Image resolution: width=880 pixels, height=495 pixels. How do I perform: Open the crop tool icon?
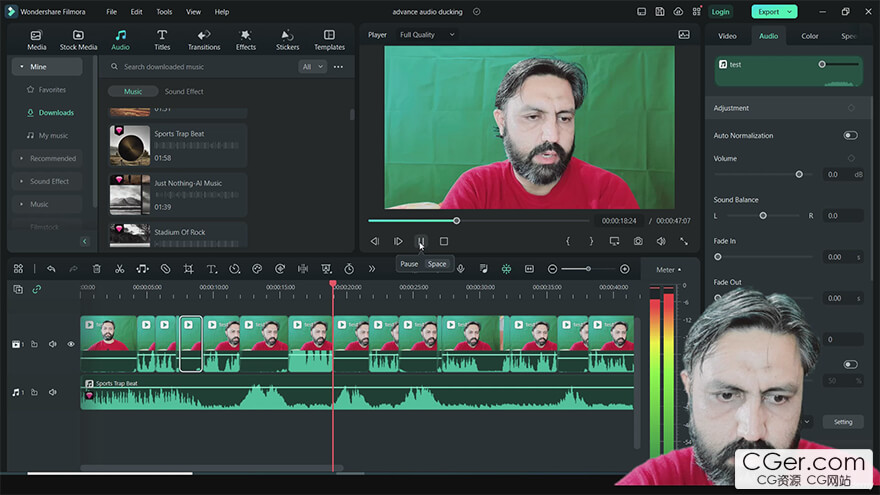[189, 269]
